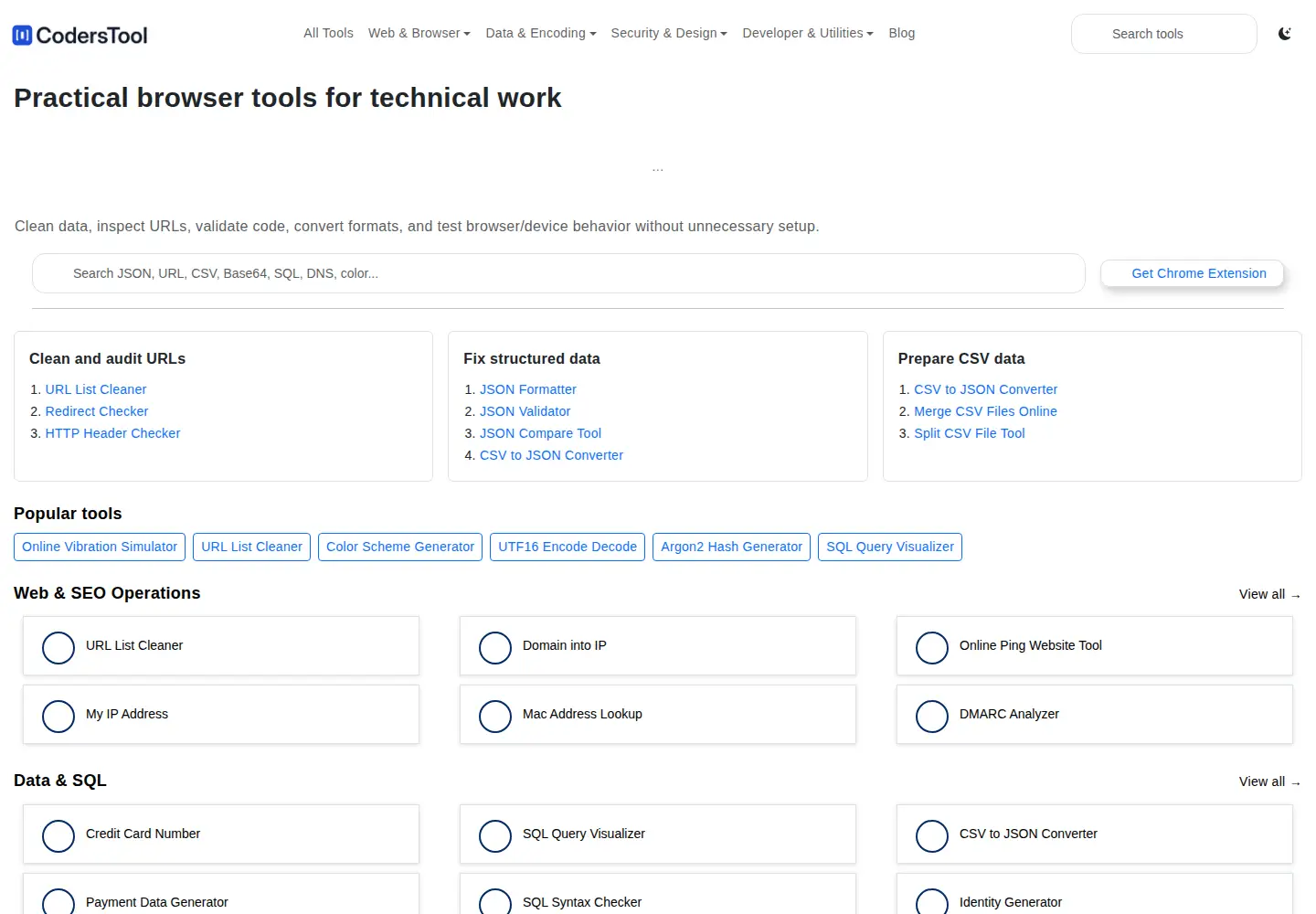Open the Developer & Utilities dropdown
This screenshot has height=914, width=1316.
(x=808, y=33)
